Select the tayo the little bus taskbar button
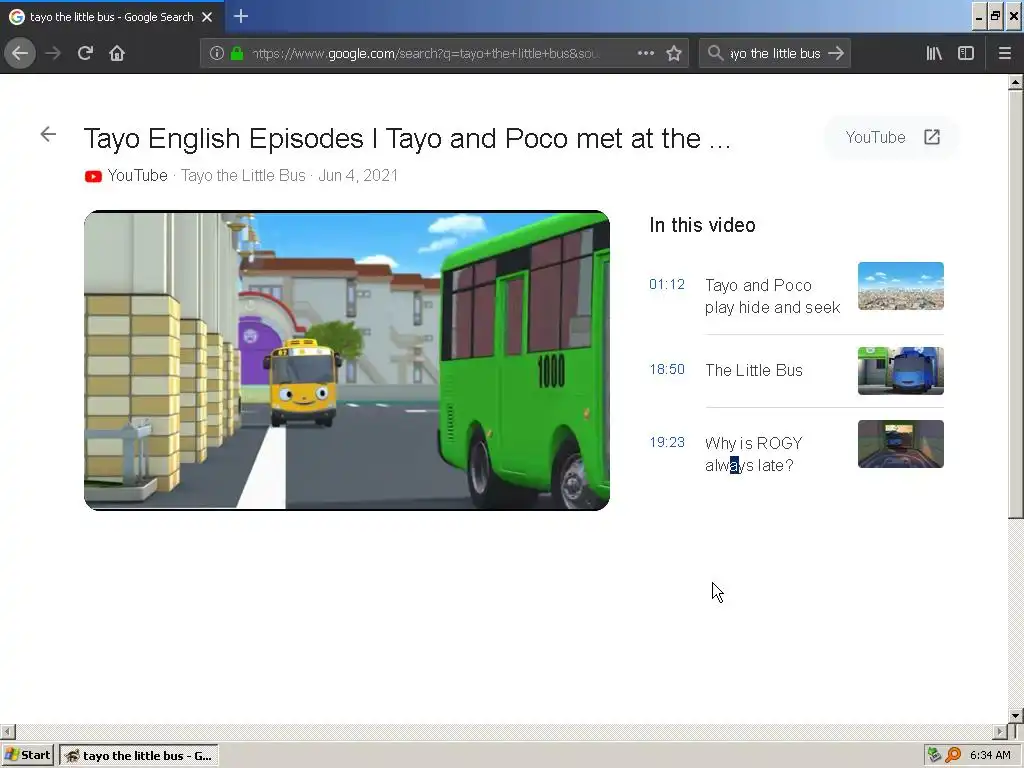Image resolution: width=1024 pixels, height=768 pixels. pyautogui.click(x=139, y=756)
